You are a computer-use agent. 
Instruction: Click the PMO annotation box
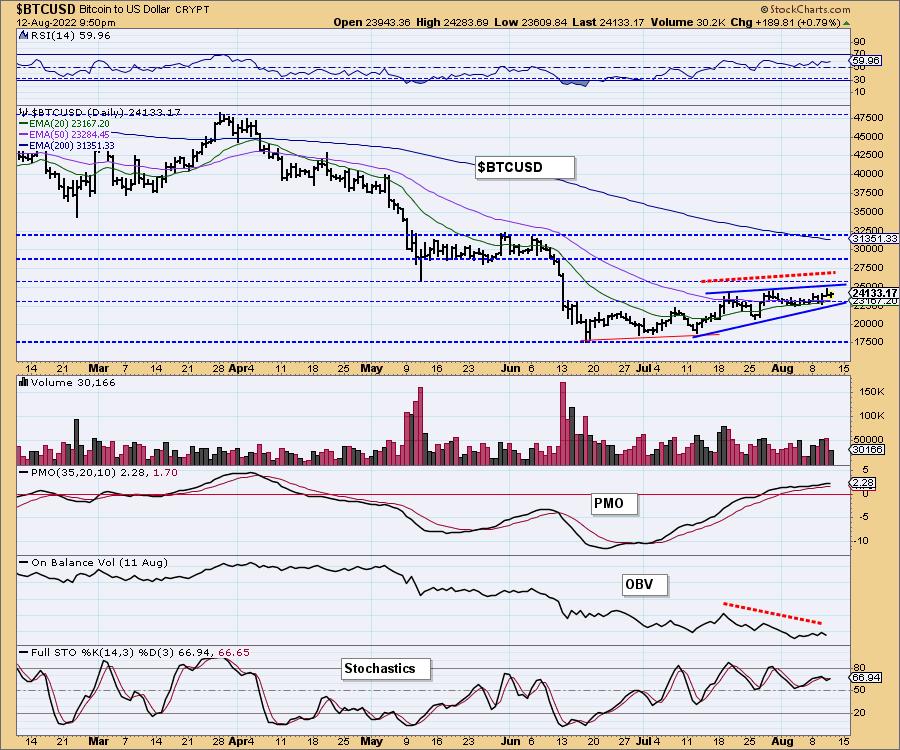(614, 503)
